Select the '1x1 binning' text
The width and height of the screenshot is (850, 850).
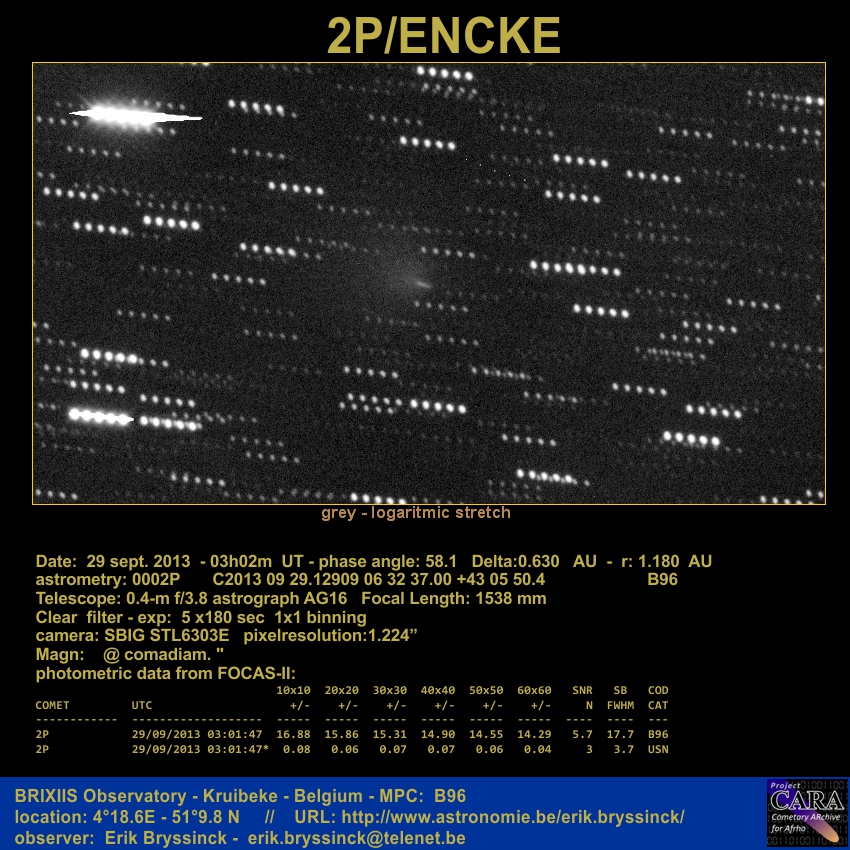coord(320,617)
